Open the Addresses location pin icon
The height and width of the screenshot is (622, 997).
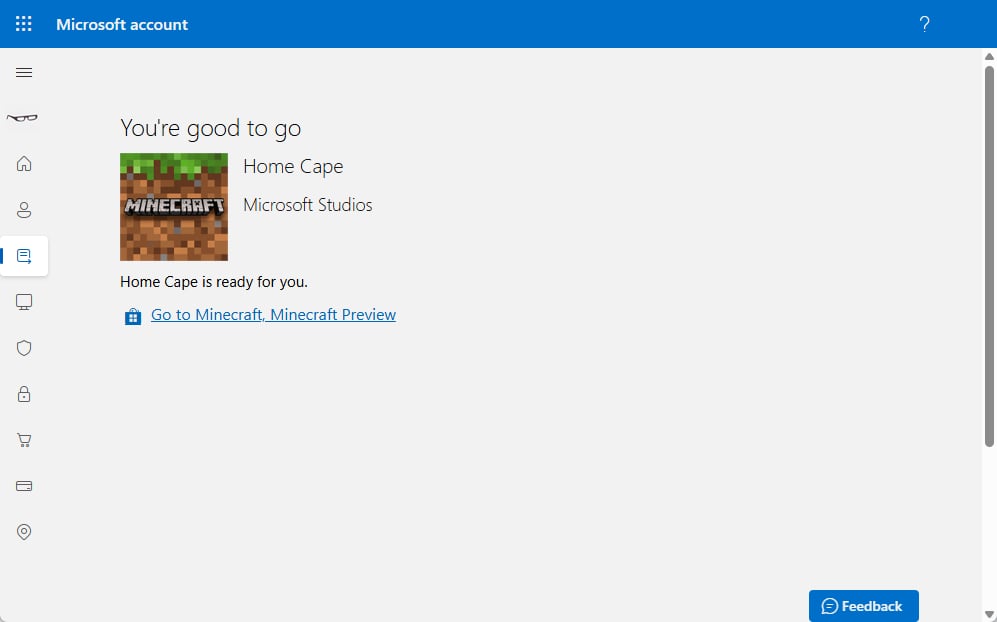point(24,532)
